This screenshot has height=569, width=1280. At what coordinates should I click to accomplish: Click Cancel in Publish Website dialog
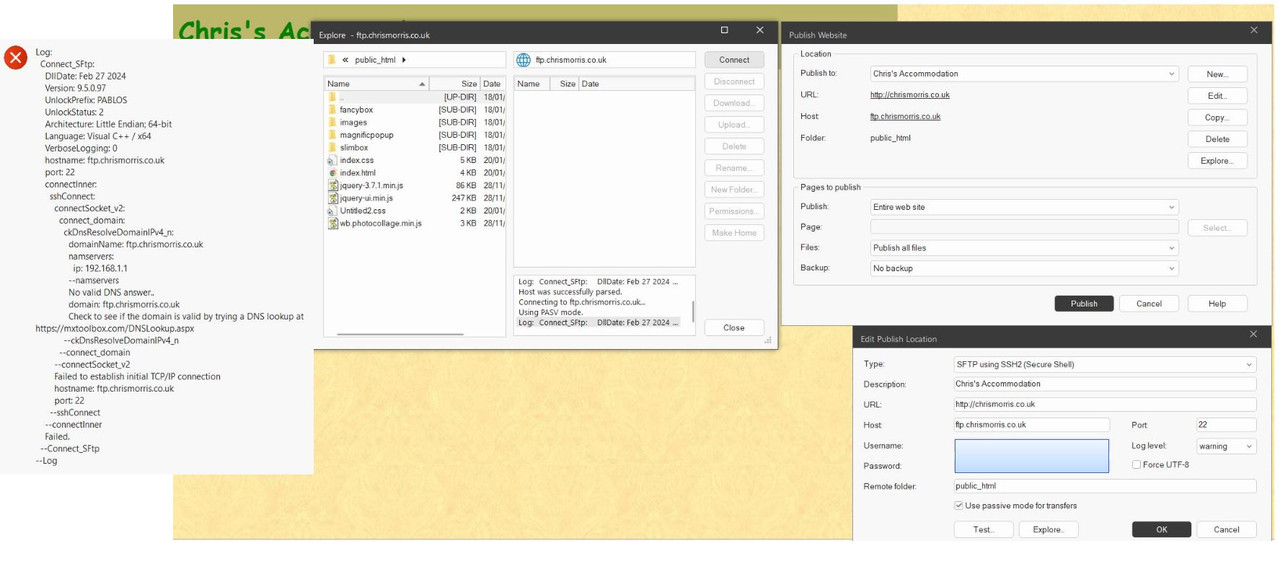(1149, 303)
